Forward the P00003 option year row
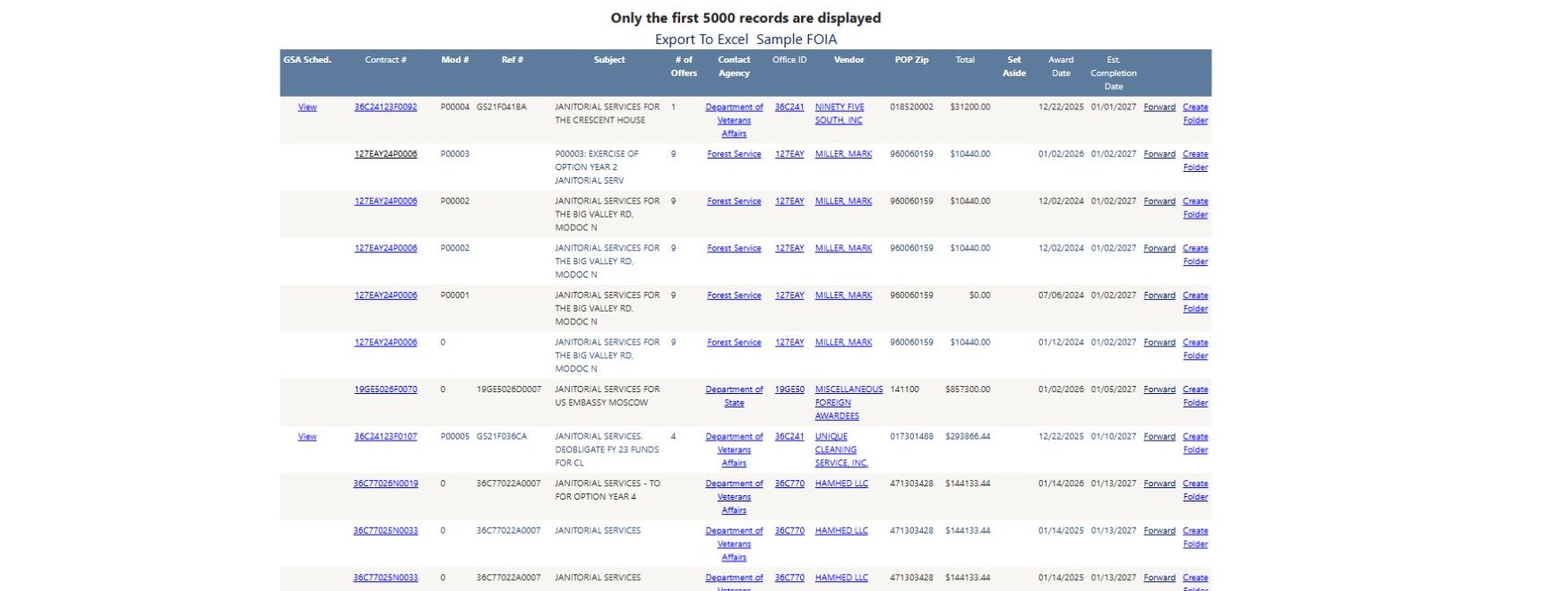1568x591 pixels. [x=1159, y=154]
